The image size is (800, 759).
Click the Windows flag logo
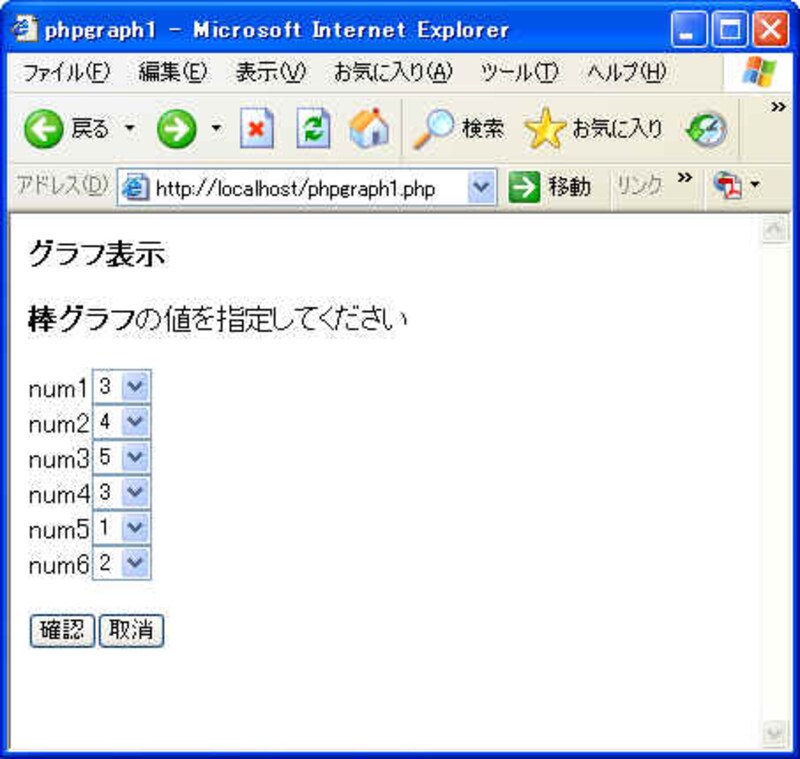tap(759, 71)
